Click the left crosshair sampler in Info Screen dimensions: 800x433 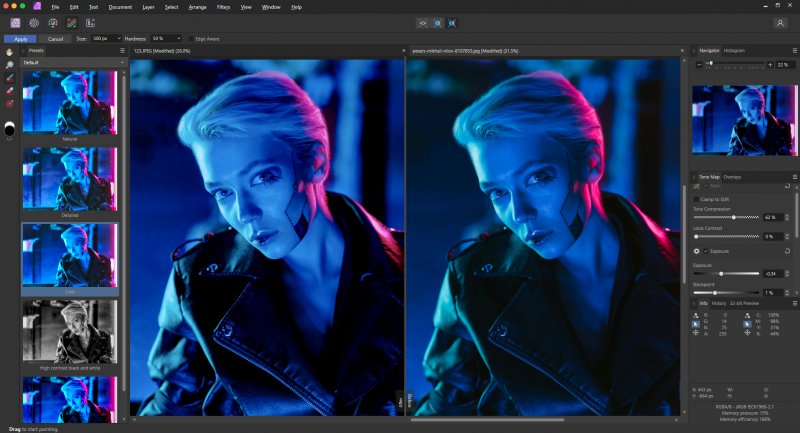coord(696,333)
